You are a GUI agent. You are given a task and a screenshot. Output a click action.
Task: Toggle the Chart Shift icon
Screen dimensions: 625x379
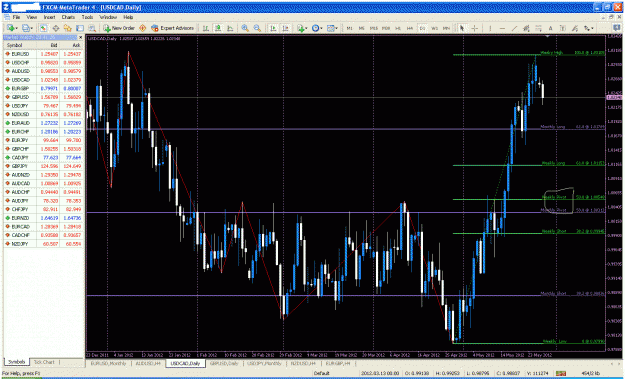tap(285, 28)
